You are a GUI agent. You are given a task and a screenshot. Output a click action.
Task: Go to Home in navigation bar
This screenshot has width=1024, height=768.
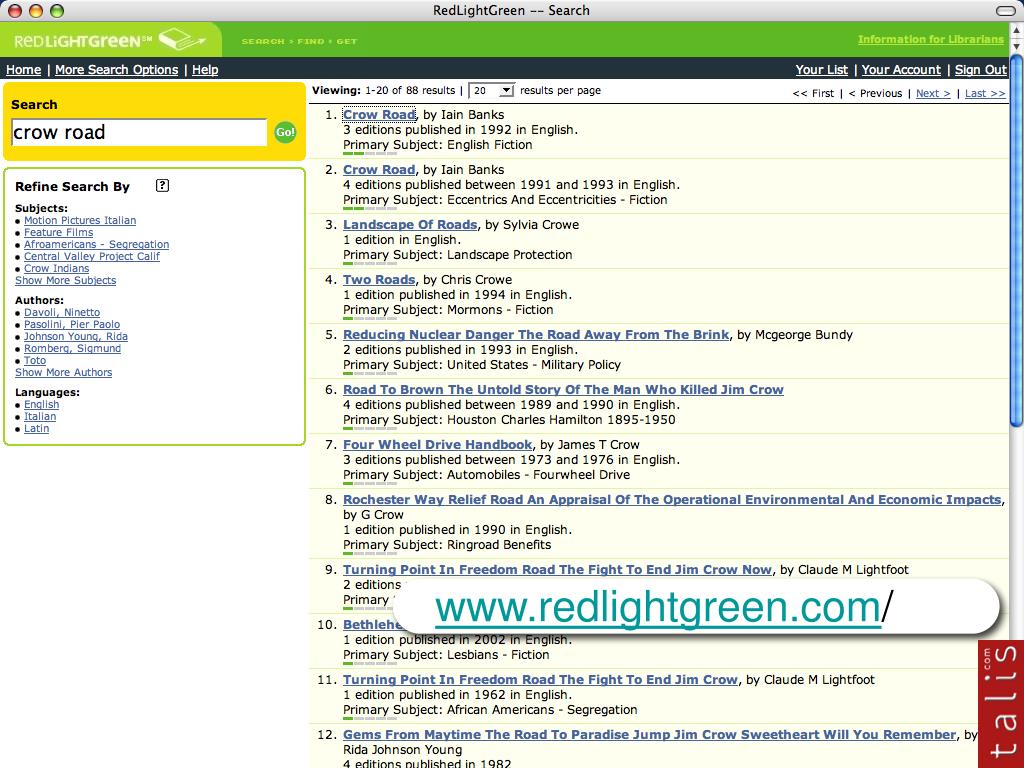tap(24, 70)
